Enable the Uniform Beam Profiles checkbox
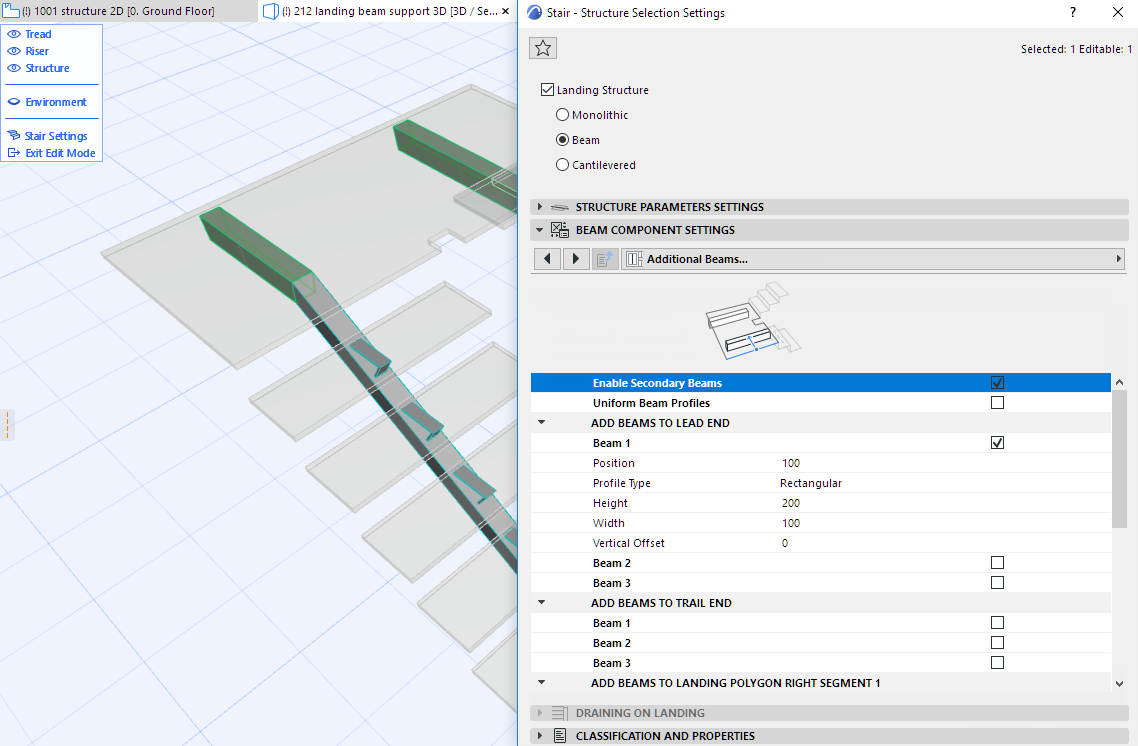The height and width of the screenshot is (746, 1138). click(996, 403)
